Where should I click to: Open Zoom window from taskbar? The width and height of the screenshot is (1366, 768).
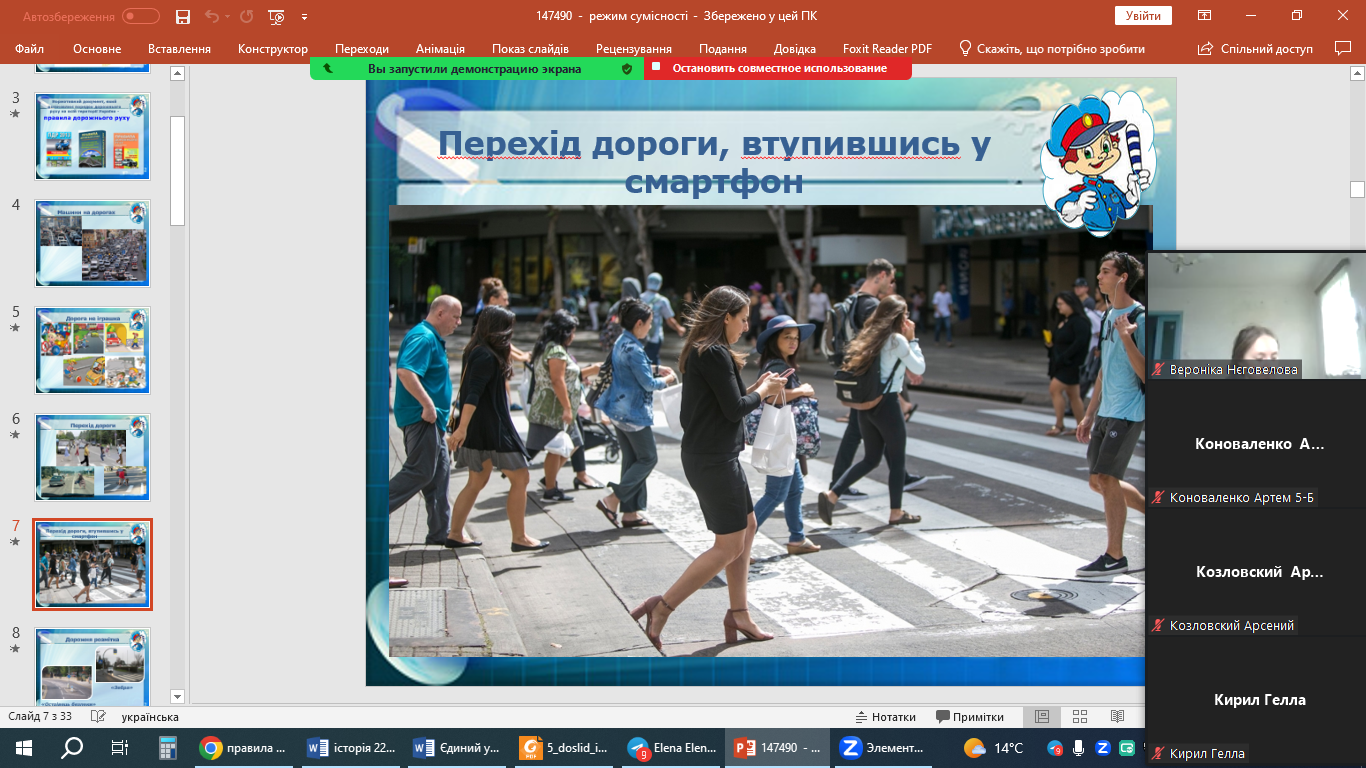884,747
